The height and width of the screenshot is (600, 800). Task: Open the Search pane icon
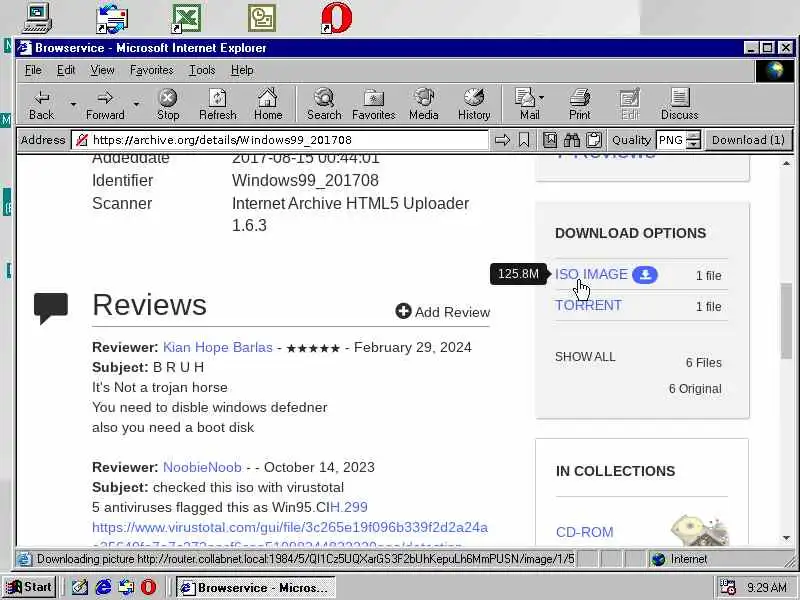[x=324, y=105]
